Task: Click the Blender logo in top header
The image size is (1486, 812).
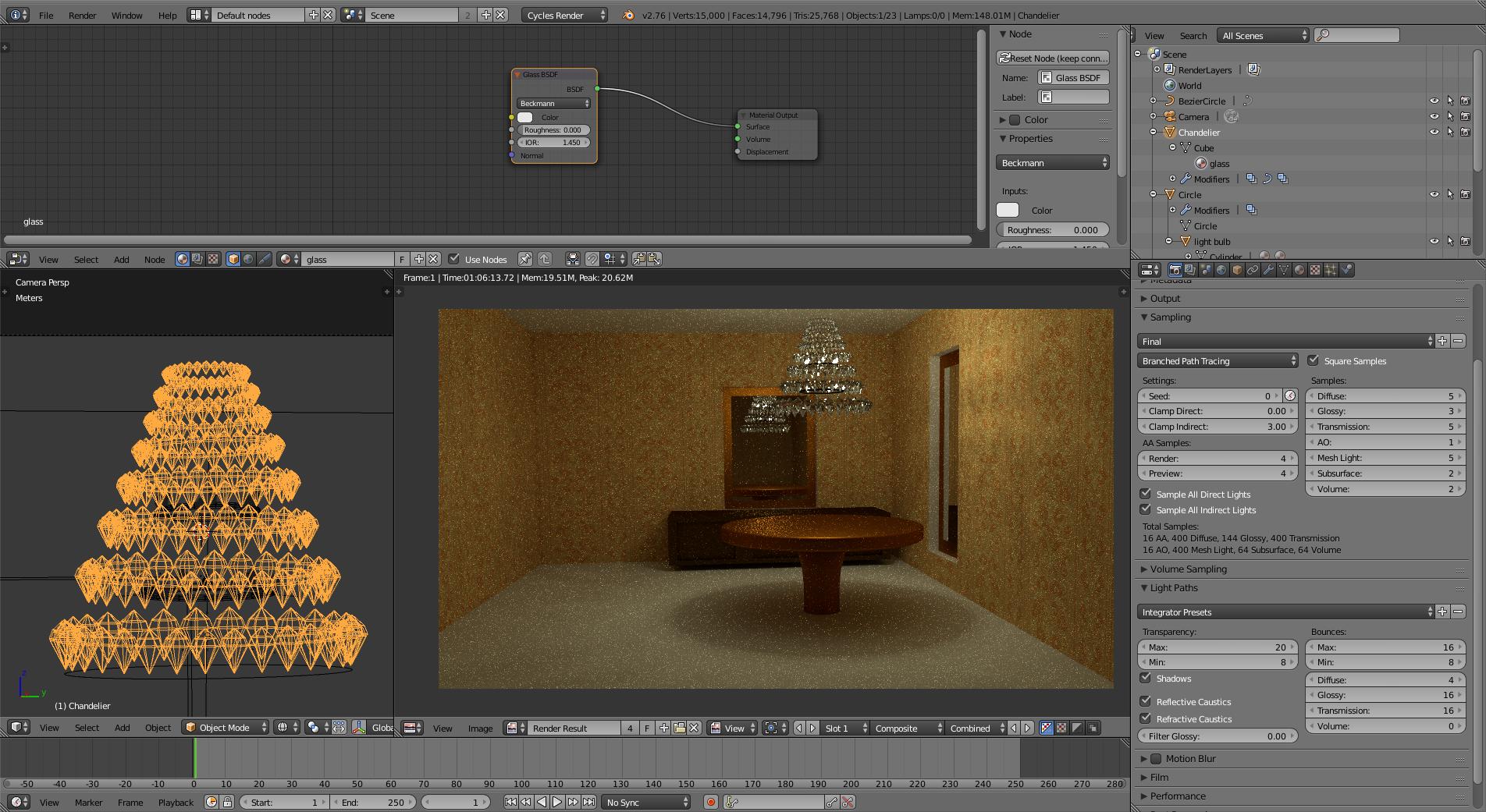Action: [x=628, y=15]
